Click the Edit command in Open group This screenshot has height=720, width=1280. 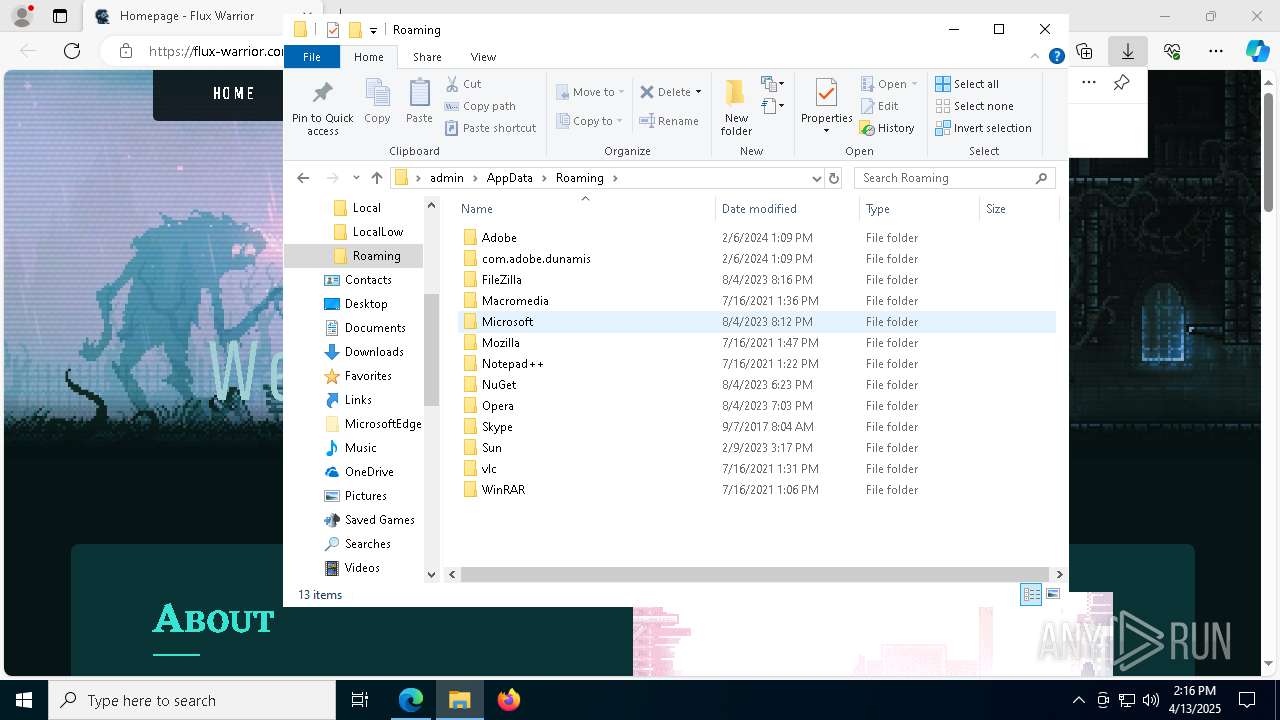coord(879,106)
